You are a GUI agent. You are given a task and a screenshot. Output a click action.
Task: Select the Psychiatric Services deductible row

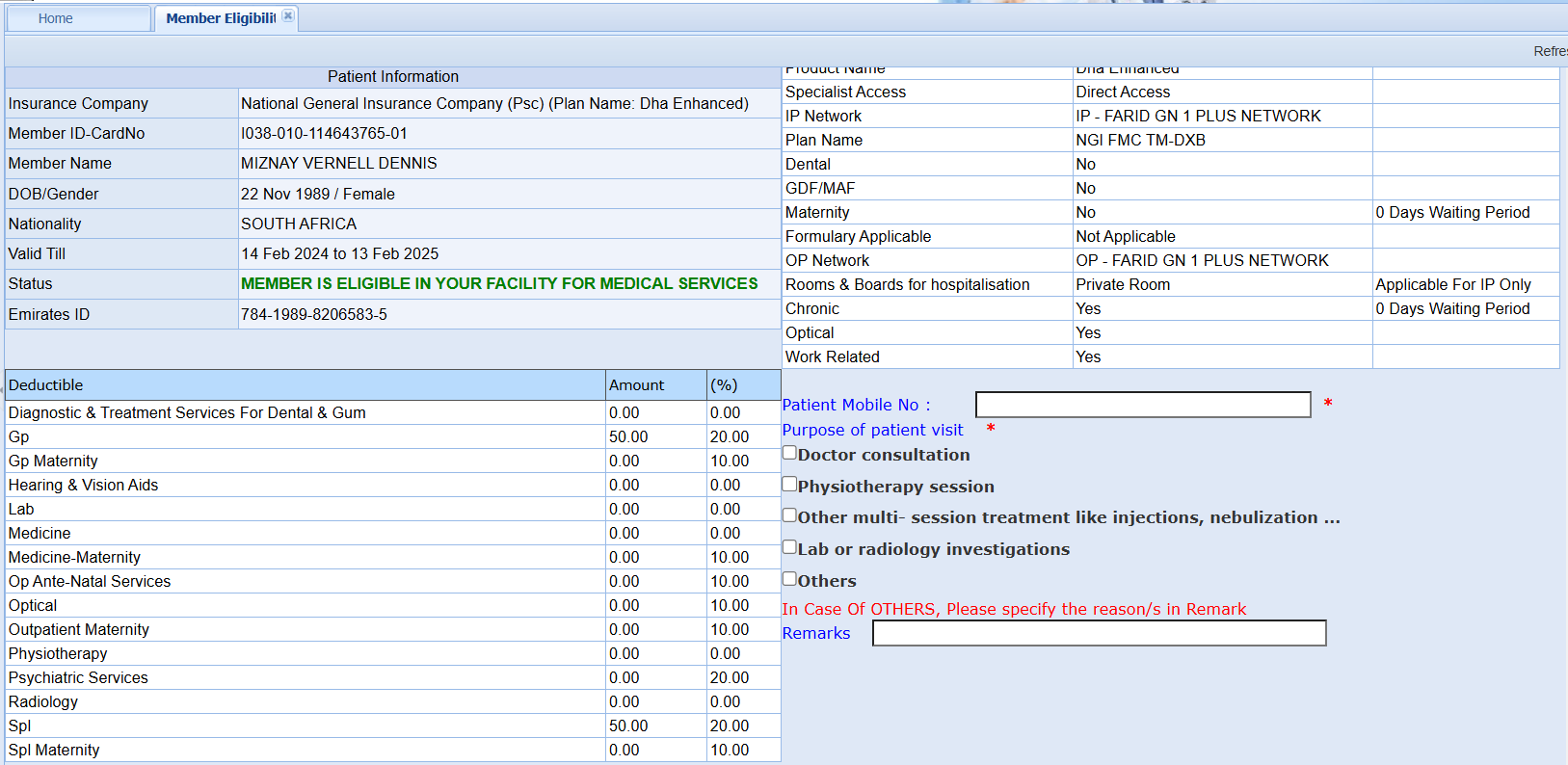click(x=78, y=678)
